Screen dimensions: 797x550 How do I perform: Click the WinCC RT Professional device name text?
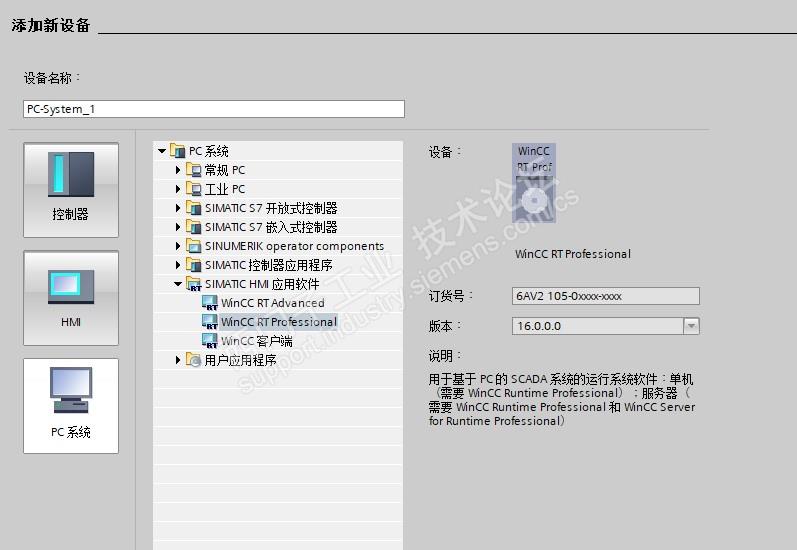tap(573, 254)
